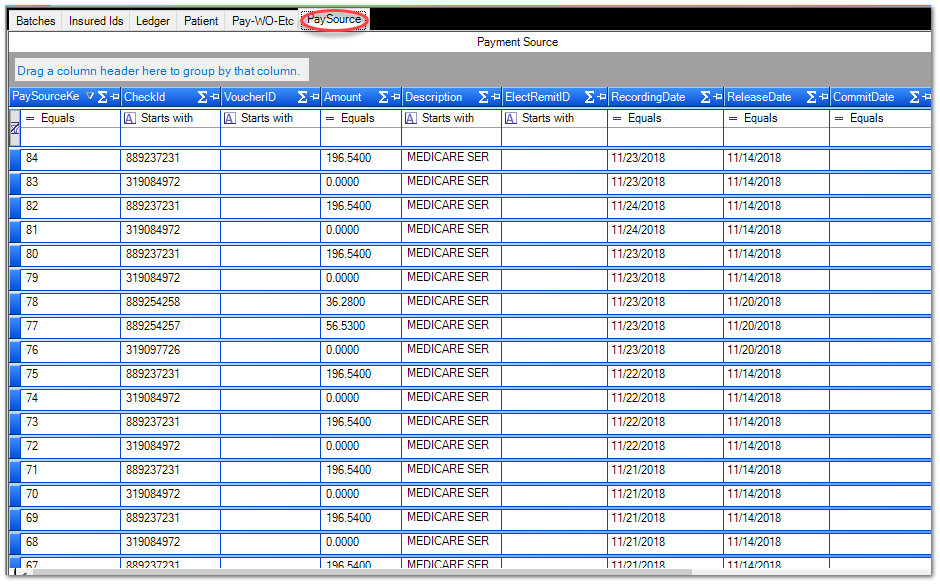Click the summary sigma icon in CommitDate header
940x584 pixels.
(915, 97)
